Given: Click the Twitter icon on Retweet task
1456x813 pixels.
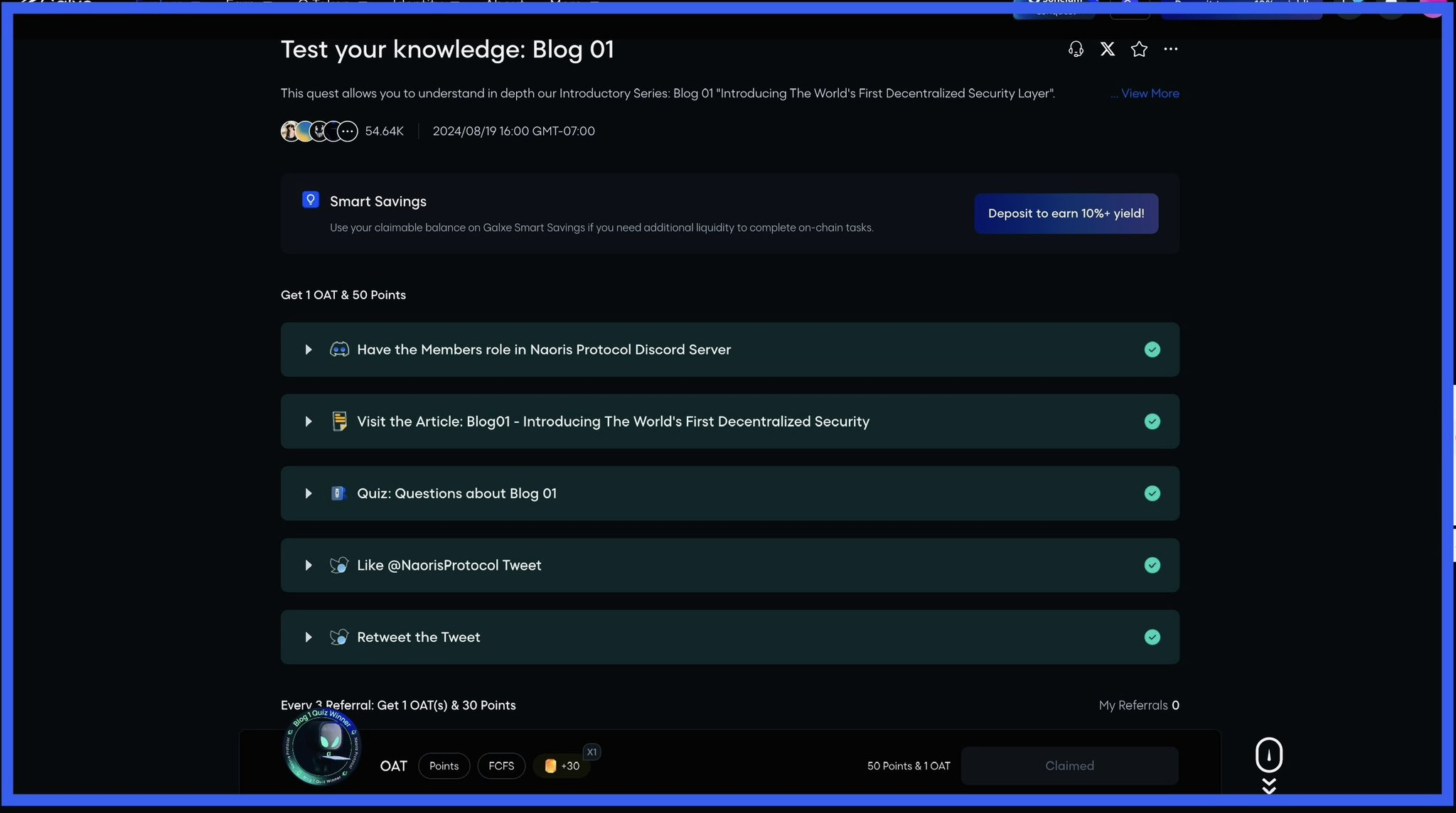Looking at the screenshot, I should (x=339, y=637).
